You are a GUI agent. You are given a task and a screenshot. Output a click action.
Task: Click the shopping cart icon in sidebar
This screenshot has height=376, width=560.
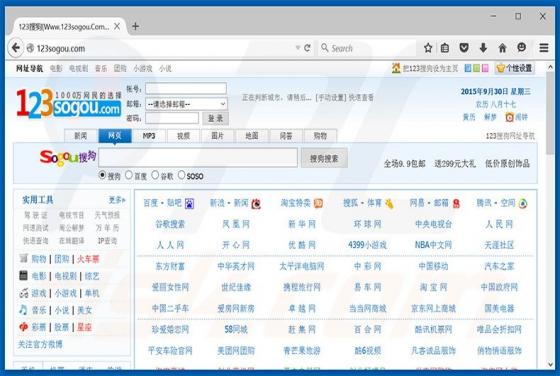[x=24, y=258]
